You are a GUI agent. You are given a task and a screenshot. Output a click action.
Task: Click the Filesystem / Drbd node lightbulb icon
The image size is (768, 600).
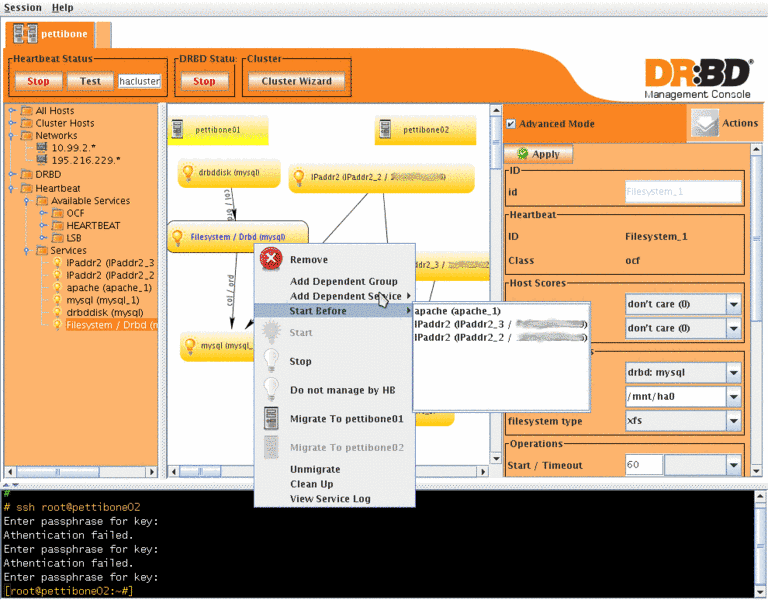click(177, 238)
